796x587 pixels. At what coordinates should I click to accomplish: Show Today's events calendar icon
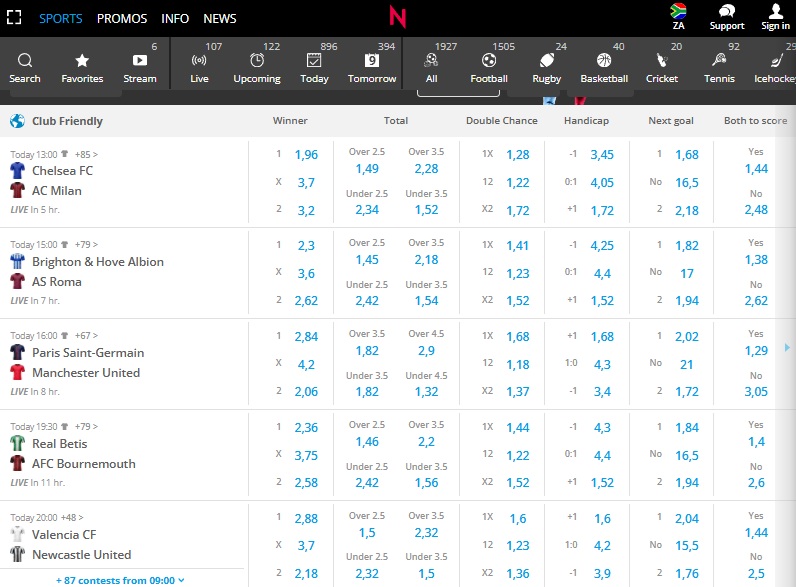(x=314, y=60)
